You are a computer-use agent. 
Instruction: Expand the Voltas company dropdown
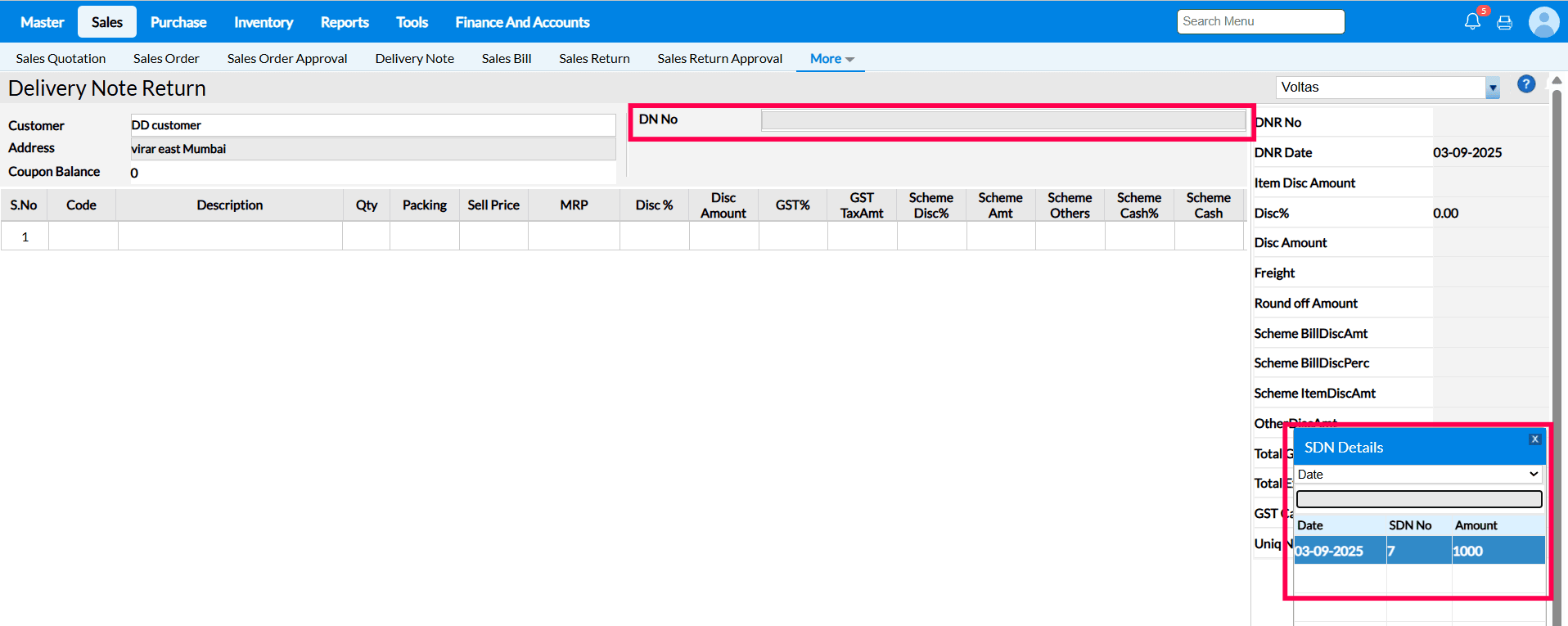(x=1492, y=88)
